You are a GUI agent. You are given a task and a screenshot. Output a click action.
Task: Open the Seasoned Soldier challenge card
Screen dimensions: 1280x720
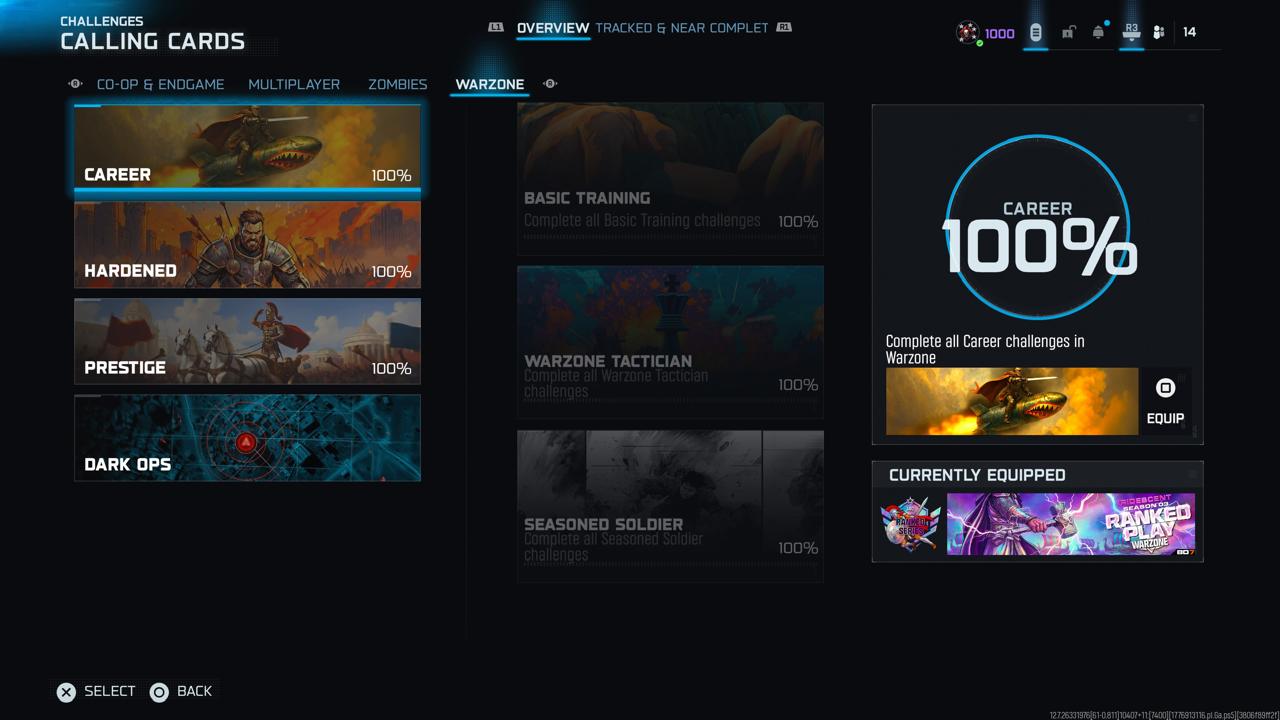(670, 505)
